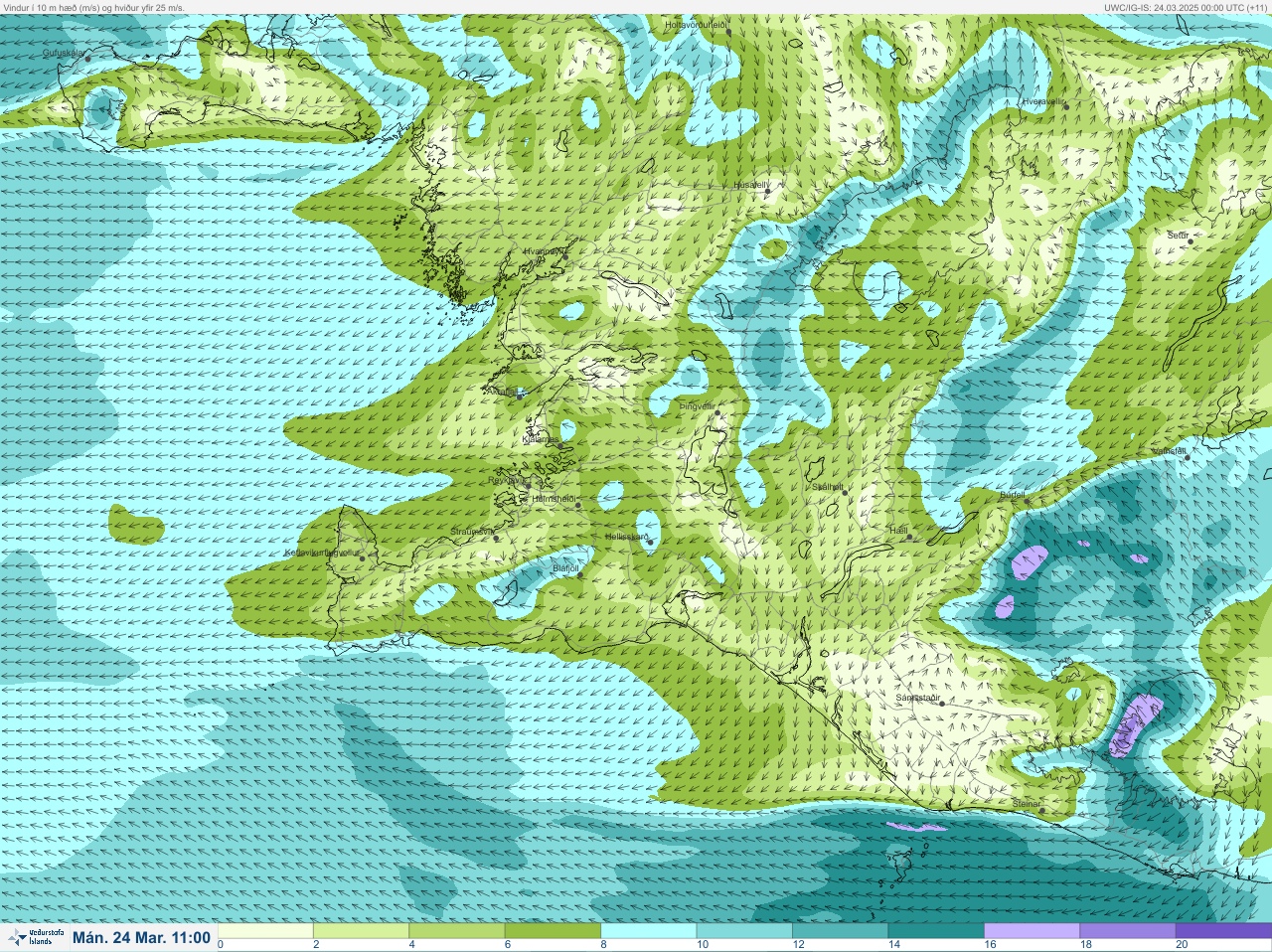Click the 16–18 m/s light purple swatch

pyautogui.click(x=1032, y=931)
